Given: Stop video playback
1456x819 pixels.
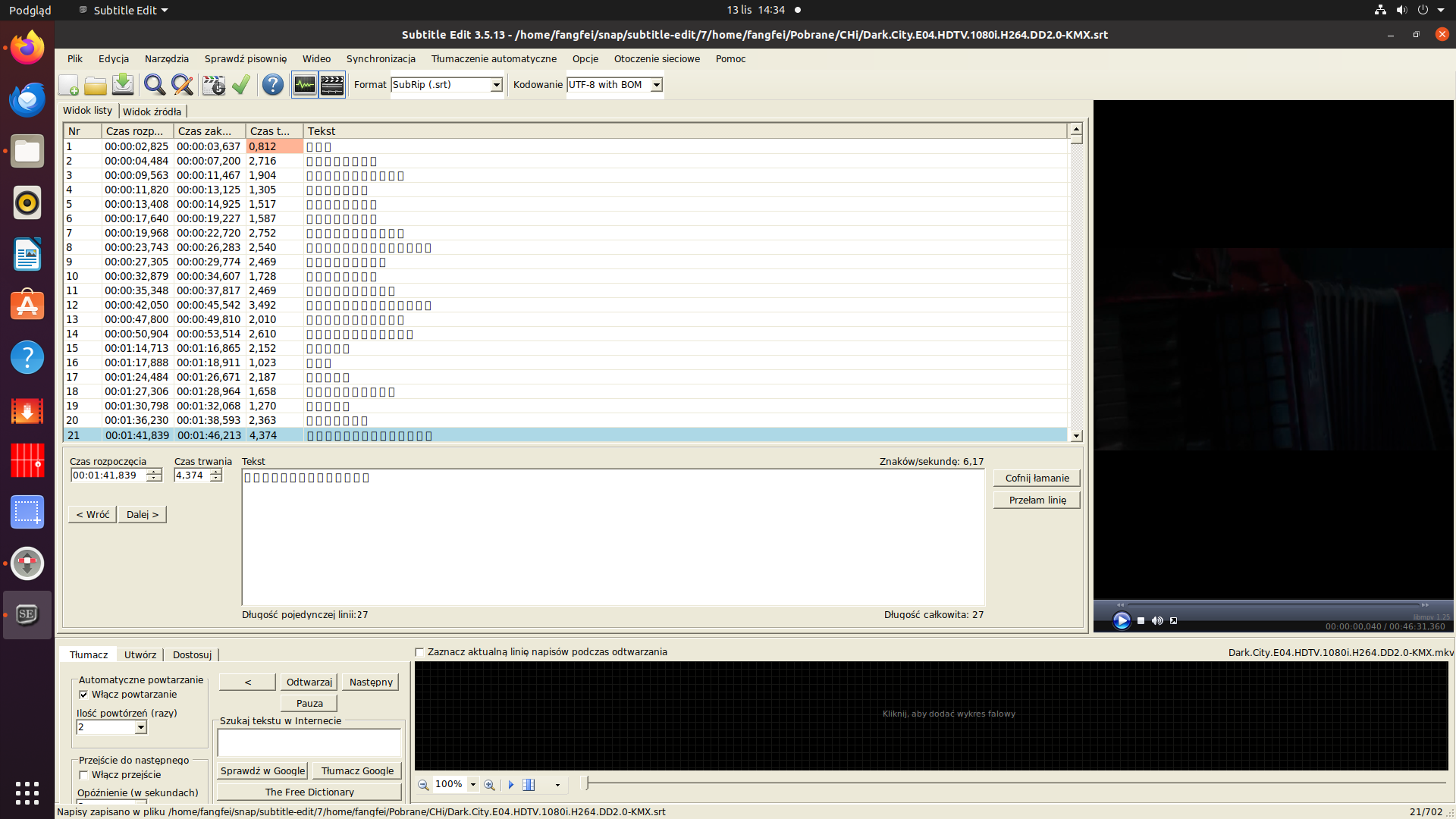Looking at the screenshot, I should (x=1141, y=620).
